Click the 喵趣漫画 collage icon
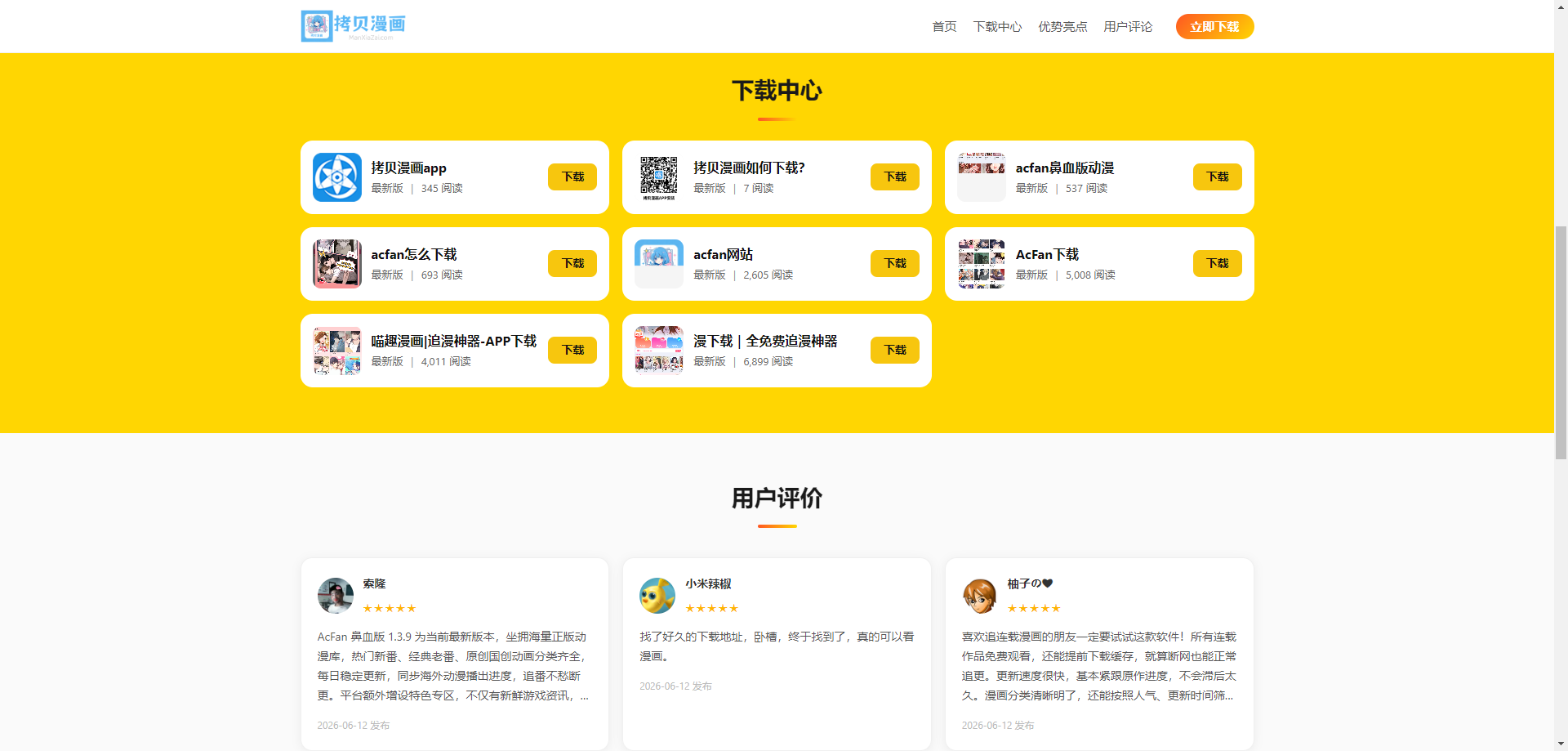The image size is (1568, 751). [x=337, y=351]
